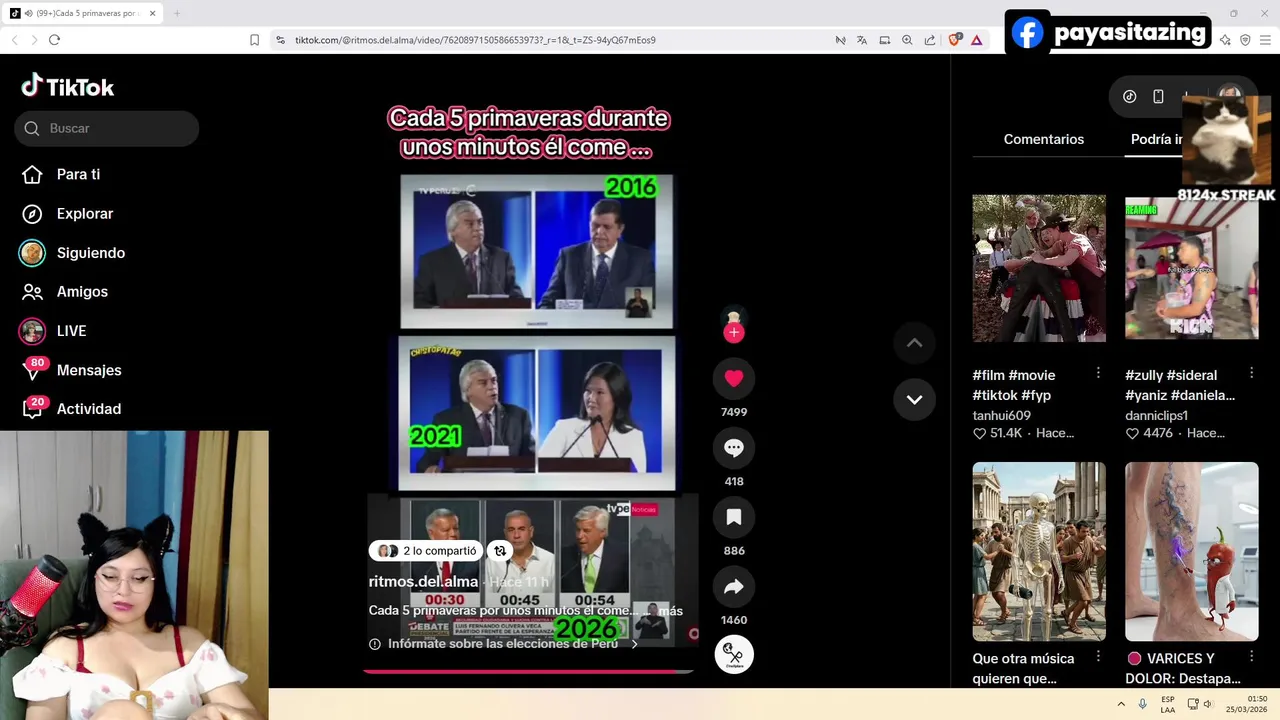Viewport: 1280px width, 720px height.
Task: Click the #film #movie #tiktok #fyp caption
Action: point(1014,385)
